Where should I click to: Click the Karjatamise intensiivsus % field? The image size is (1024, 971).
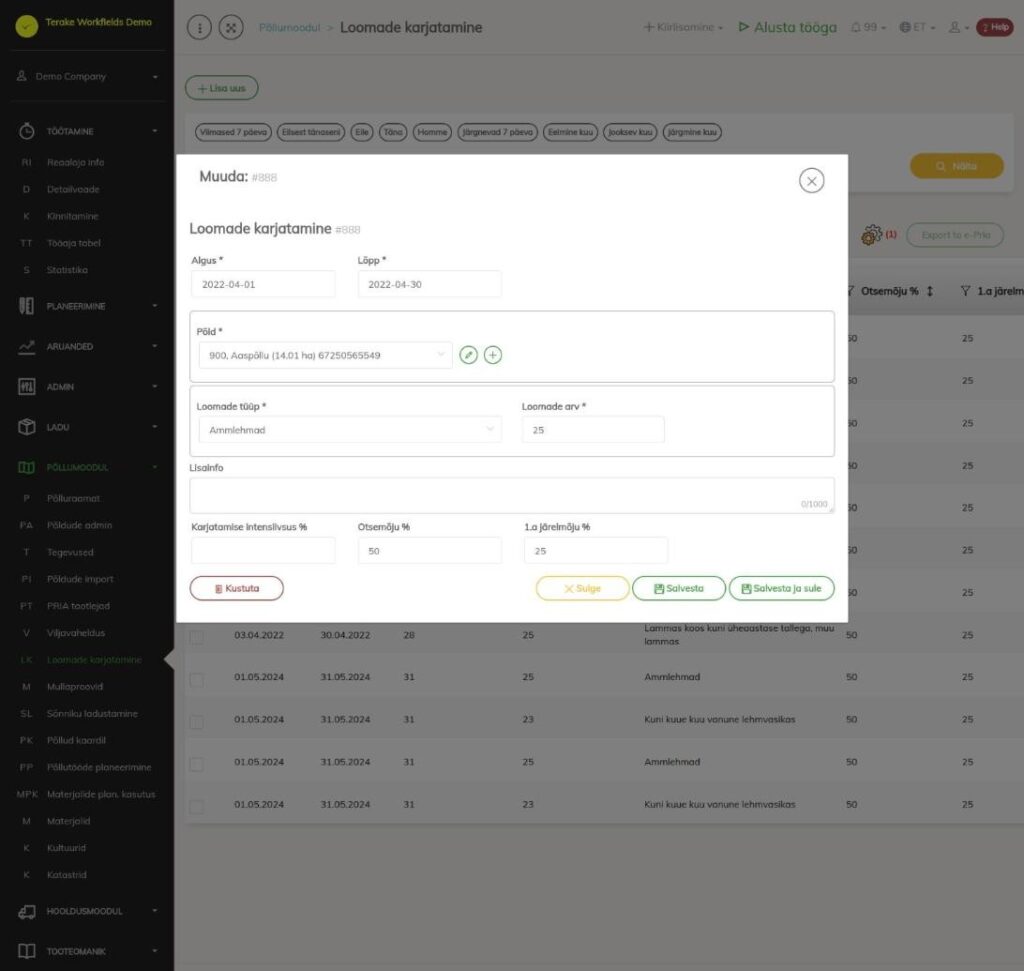tap(263, 550)
